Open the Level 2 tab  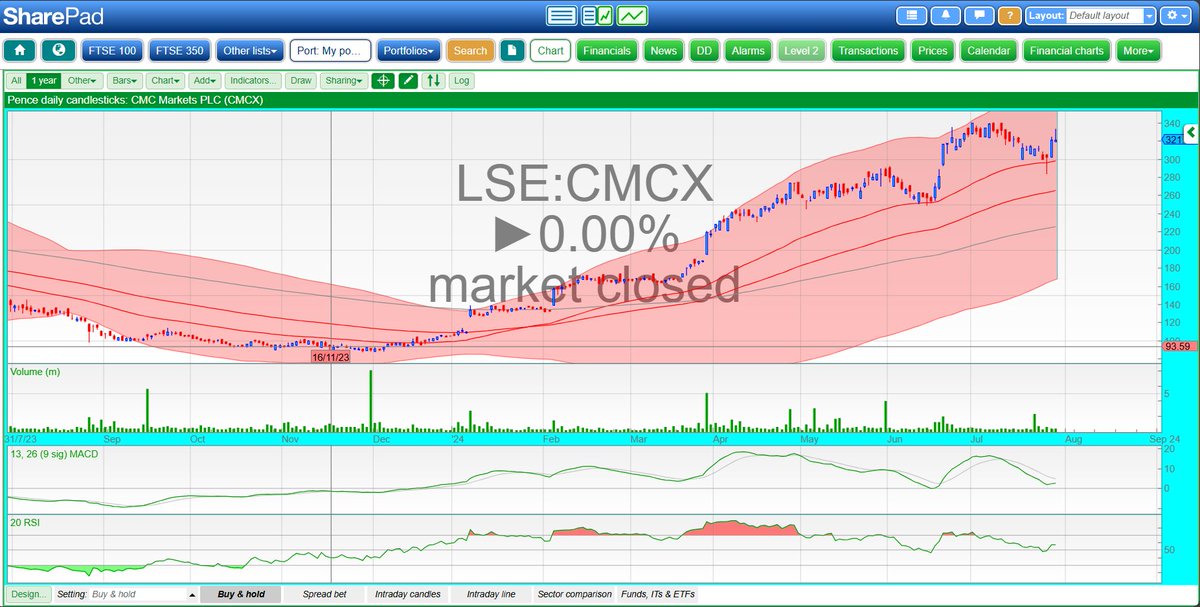tap(801, 50)
